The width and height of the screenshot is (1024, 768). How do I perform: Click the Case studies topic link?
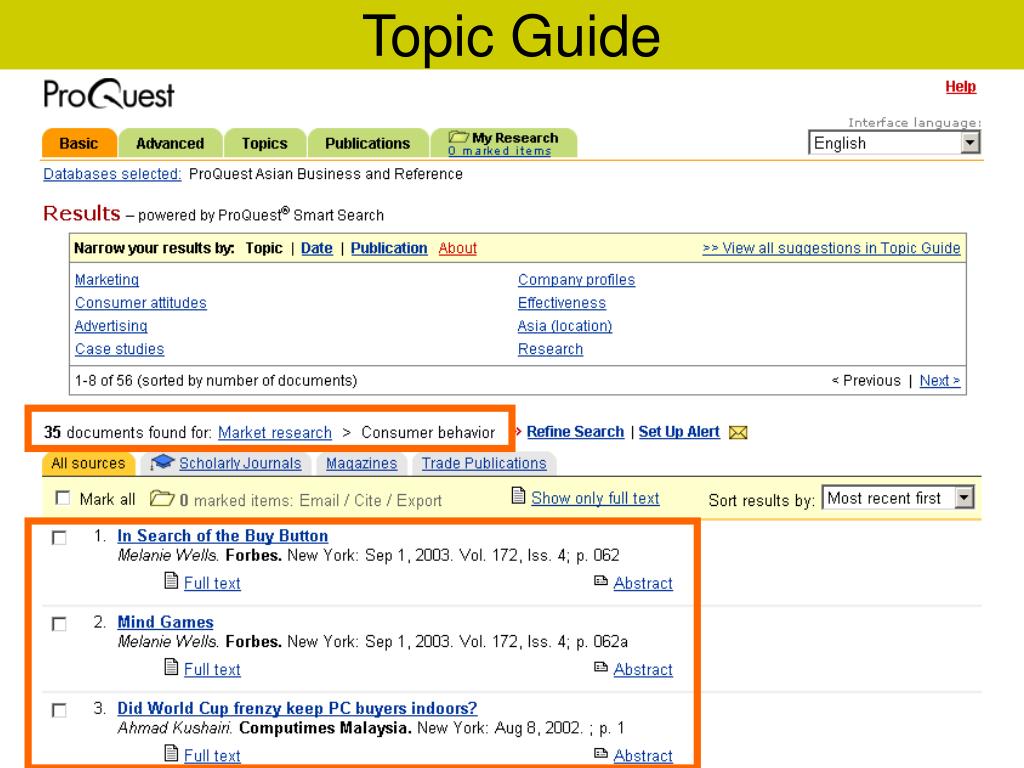[120, 349]
